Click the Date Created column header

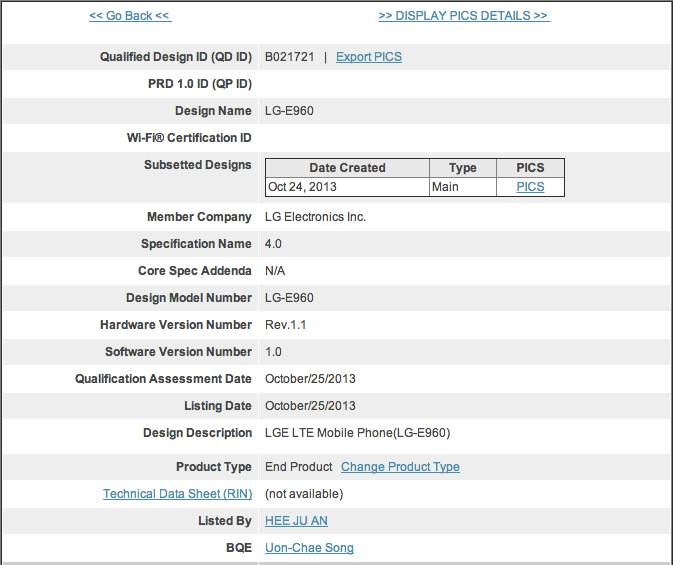click(x=347, y=168)
